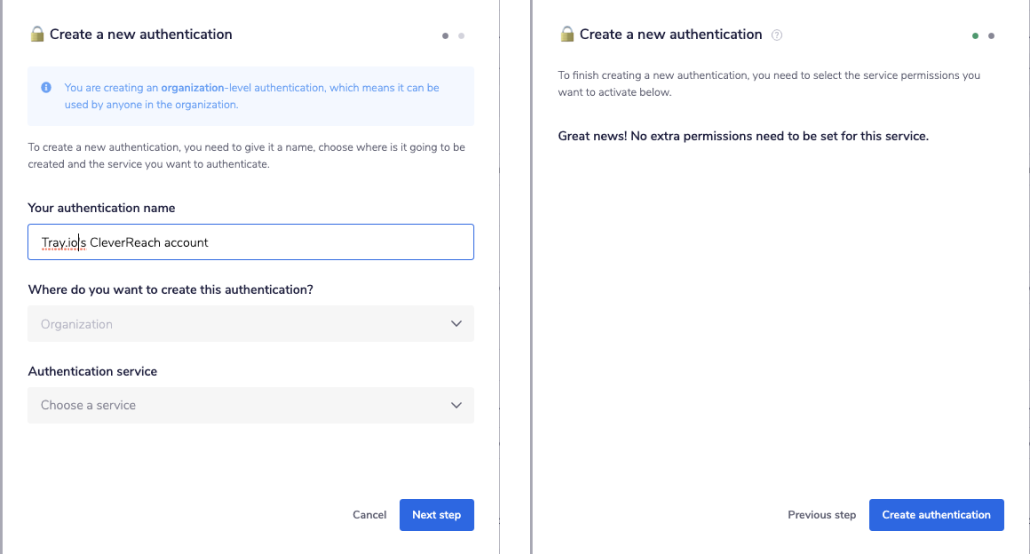Viewport: 1030px width, 554px height.
Task: Click the Create authentication button
Action: [x=936, y=515]
